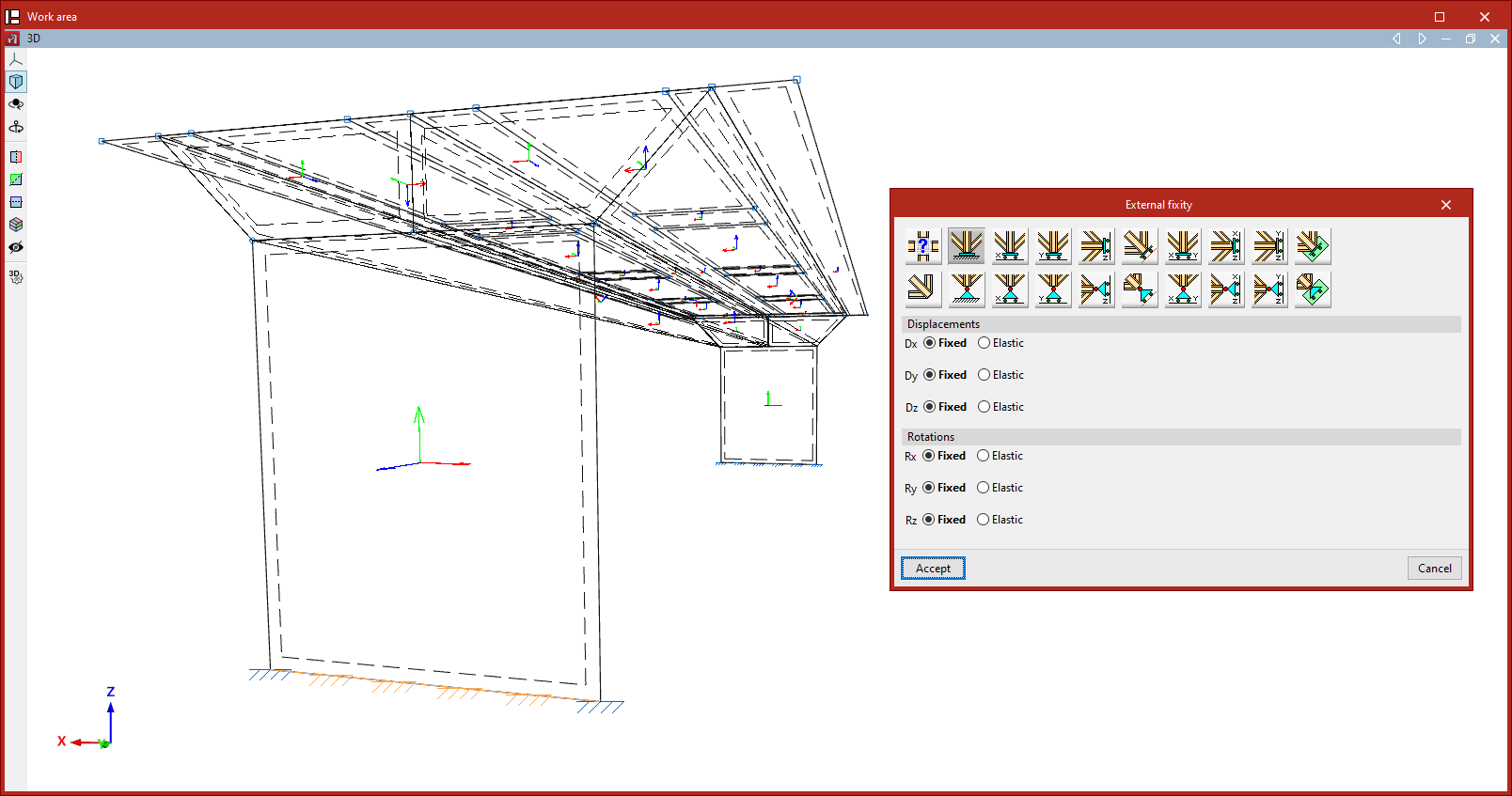Close the External fixity dialog
This screenshot has width=1512, height=796.
click(1446, 205)
